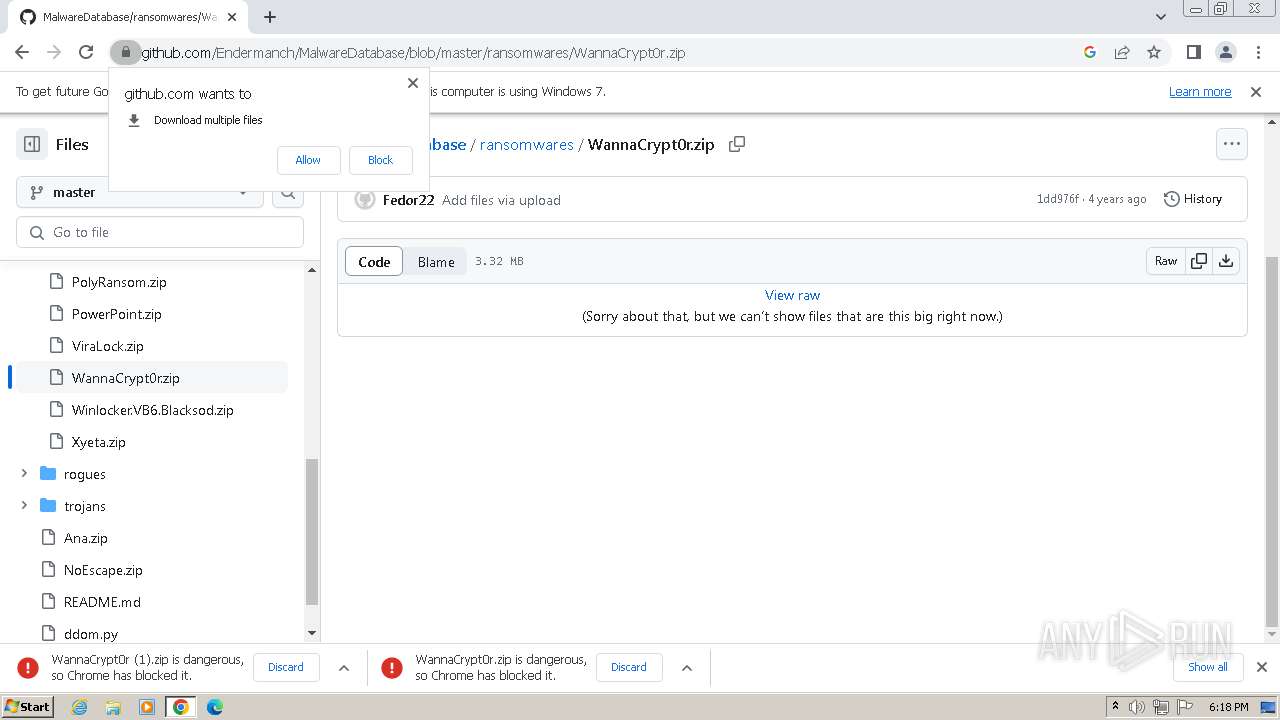
Task: Copy raw file contents icon
Action: pos(1198,261)
